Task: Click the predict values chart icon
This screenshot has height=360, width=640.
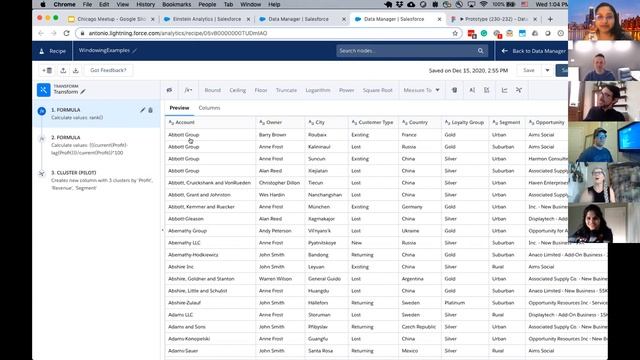Action: 504,90
